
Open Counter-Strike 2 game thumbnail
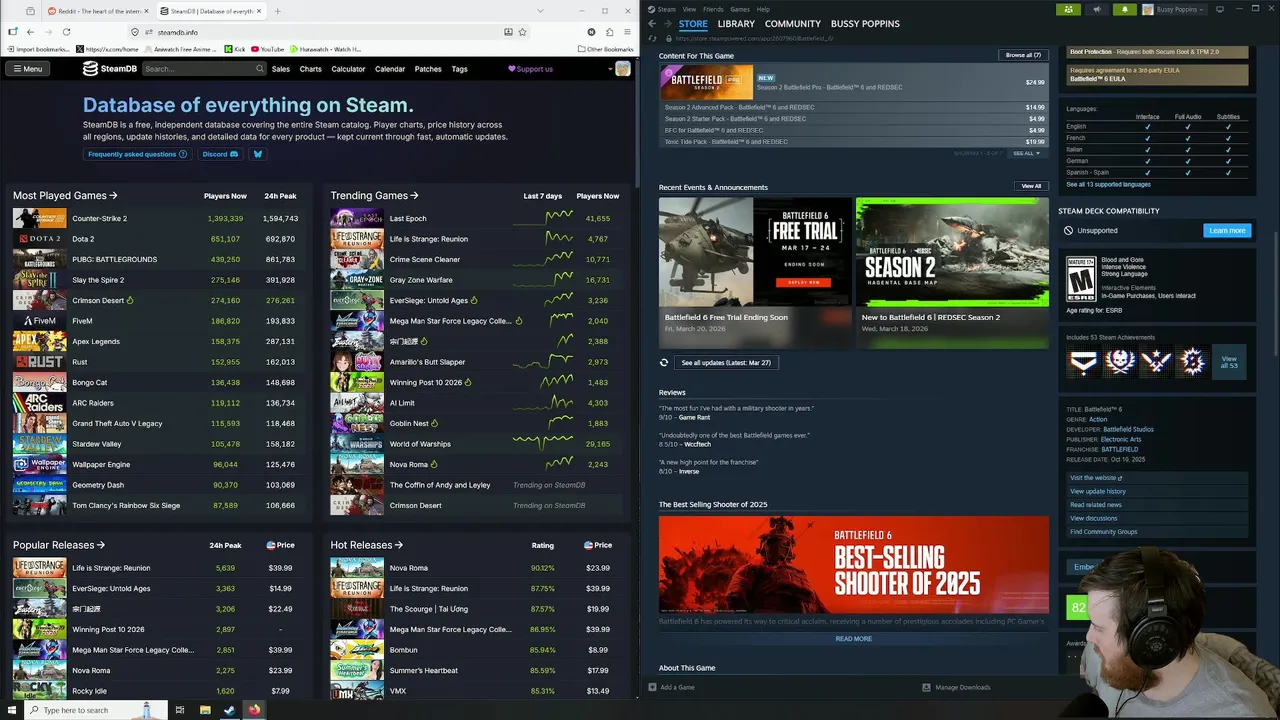[39, 218]
